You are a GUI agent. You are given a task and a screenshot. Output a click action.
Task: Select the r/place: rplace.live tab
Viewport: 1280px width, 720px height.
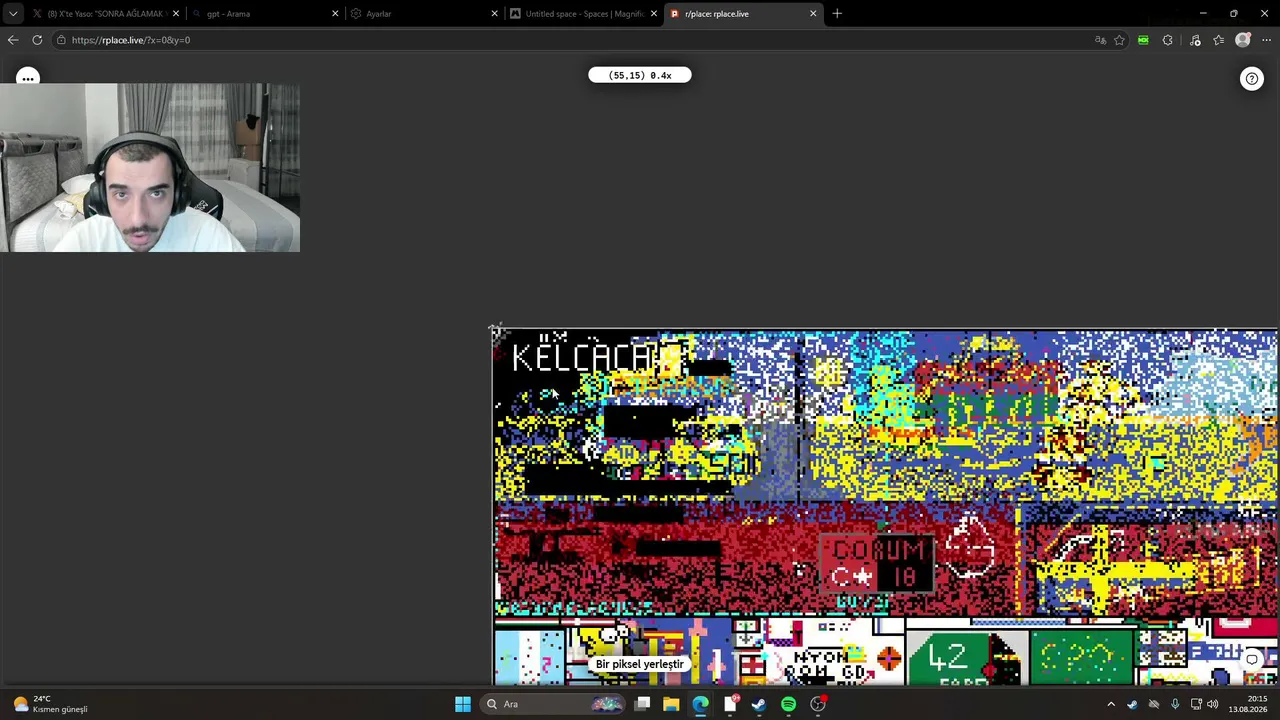[x=743, y=14]
